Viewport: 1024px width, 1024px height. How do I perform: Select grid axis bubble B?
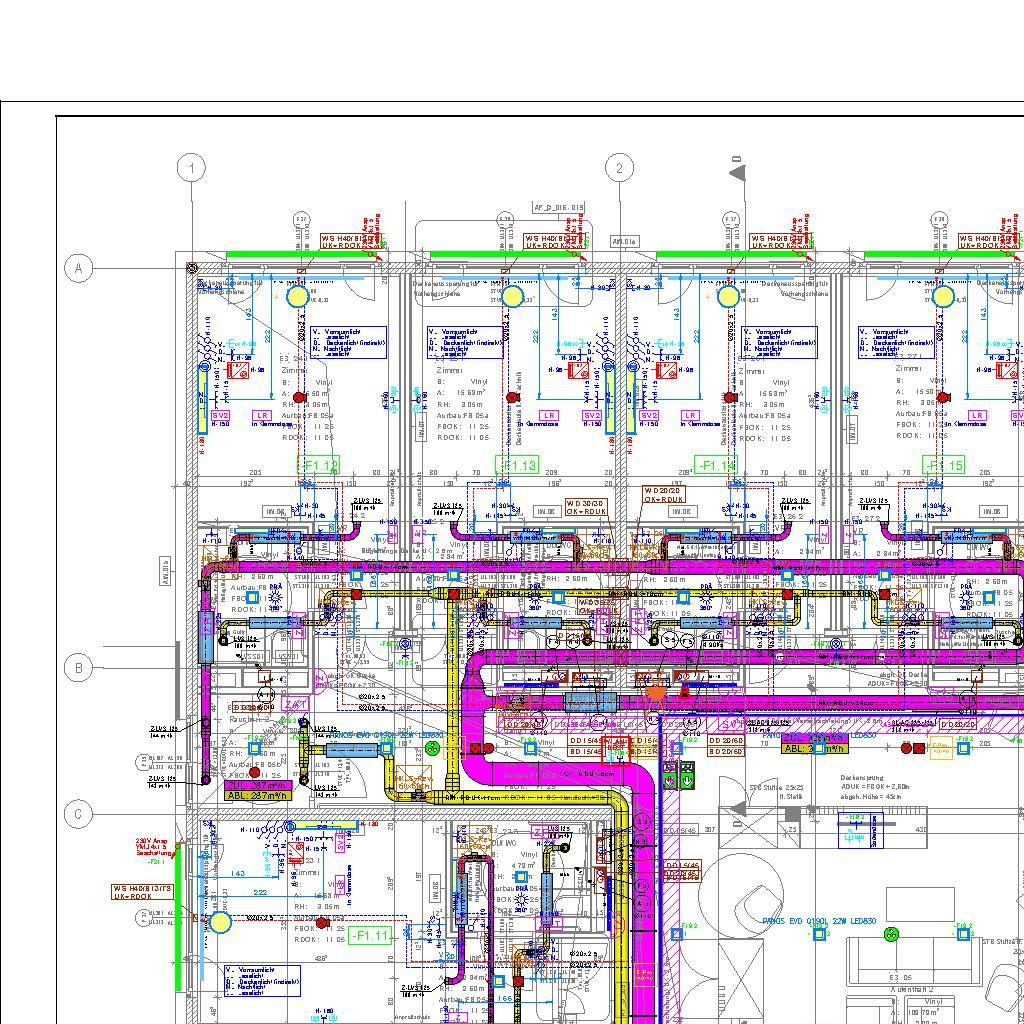[x=79, y=668]
